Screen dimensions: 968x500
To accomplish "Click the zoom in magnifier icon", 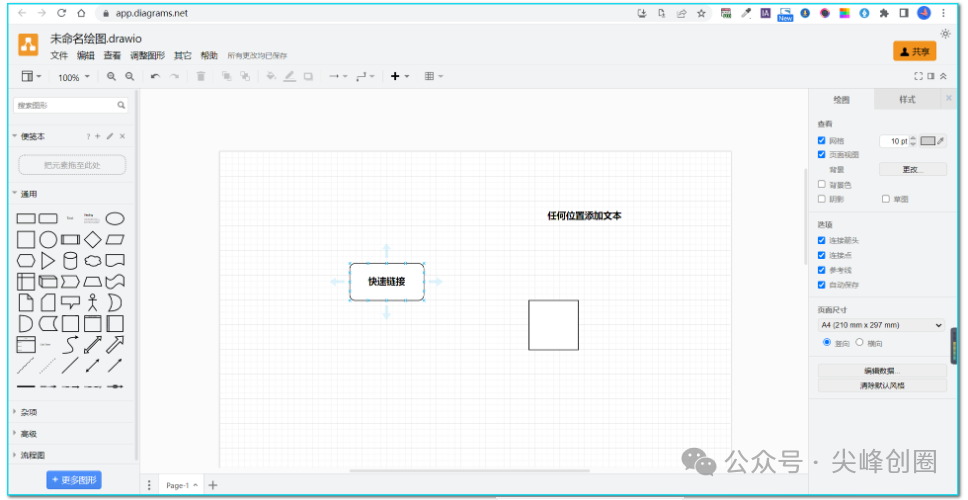I will coord(111,77).
